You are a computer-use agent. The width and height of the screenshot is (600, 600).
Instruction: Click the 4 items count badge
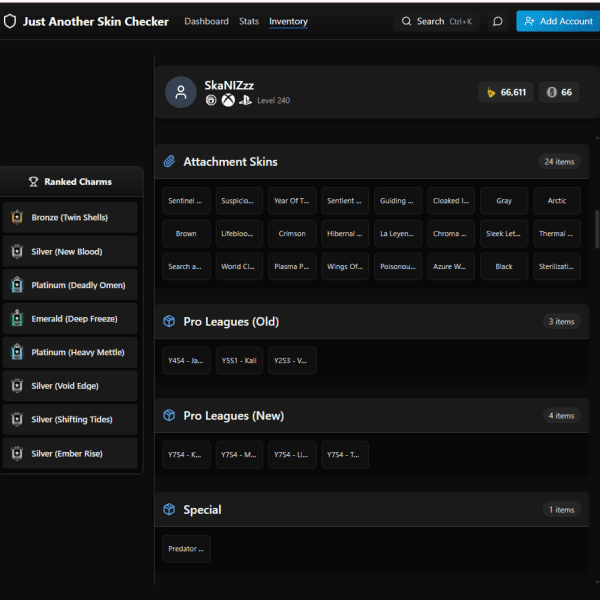tap(561, 416)
